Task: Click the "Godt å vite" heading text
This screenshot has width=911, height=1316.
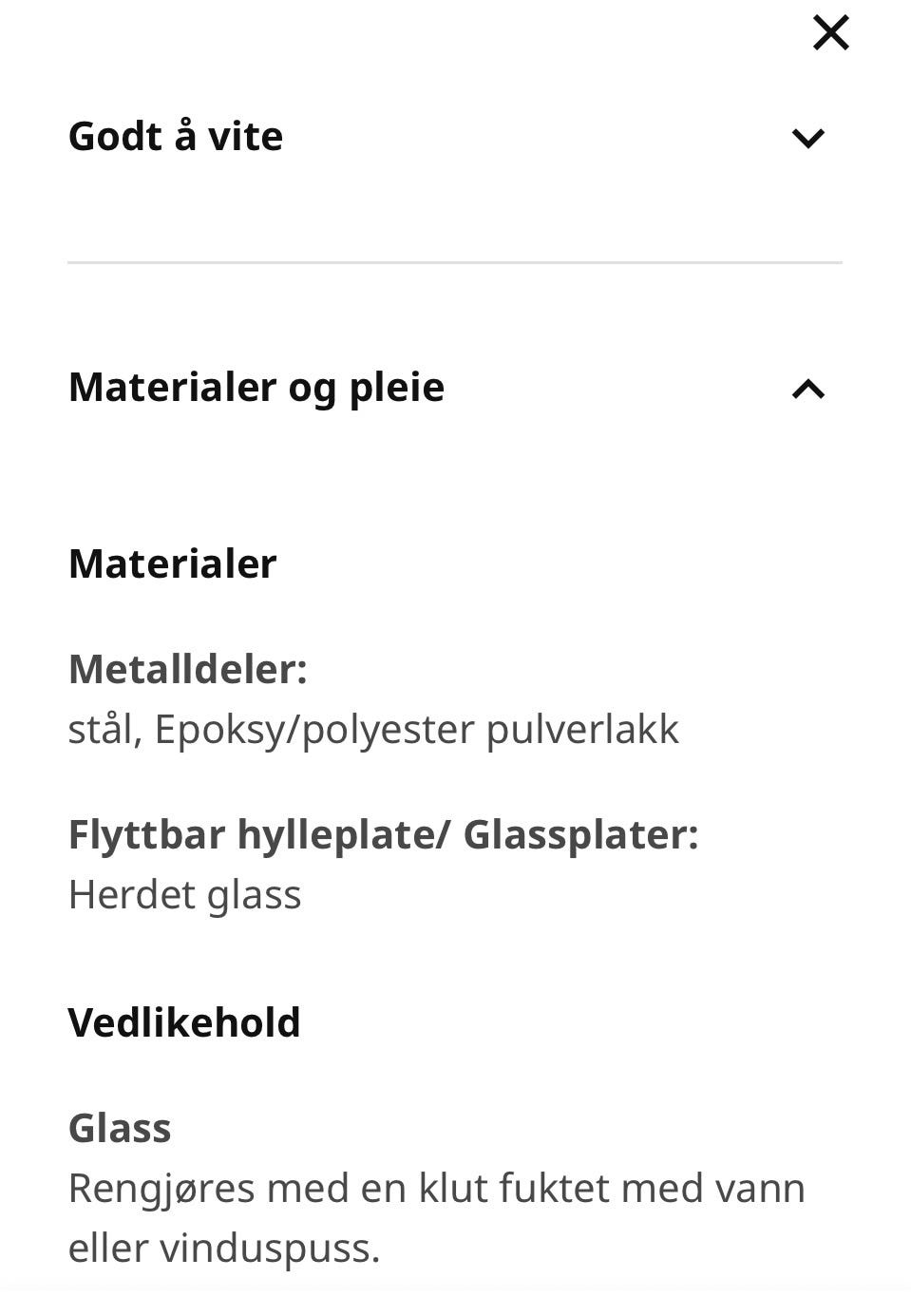Action: [x=175, y=136]
